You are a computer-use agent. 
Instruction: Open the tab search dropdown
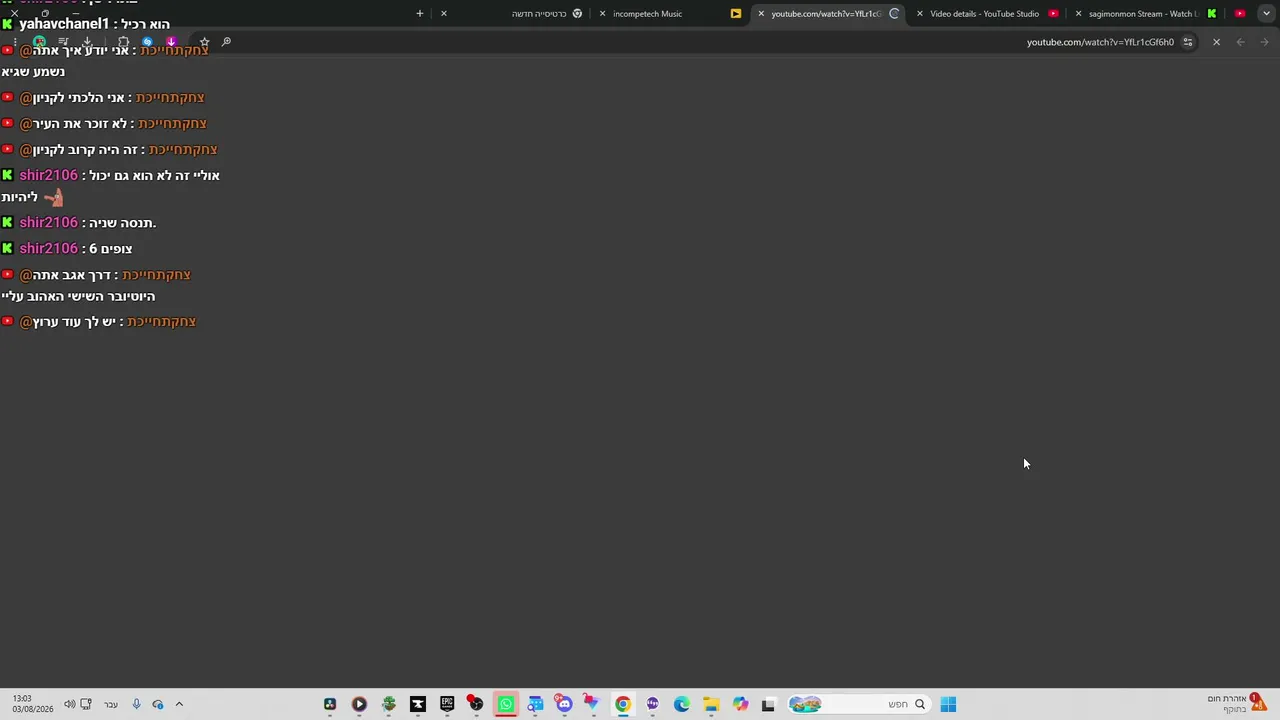pos(1267,14)
